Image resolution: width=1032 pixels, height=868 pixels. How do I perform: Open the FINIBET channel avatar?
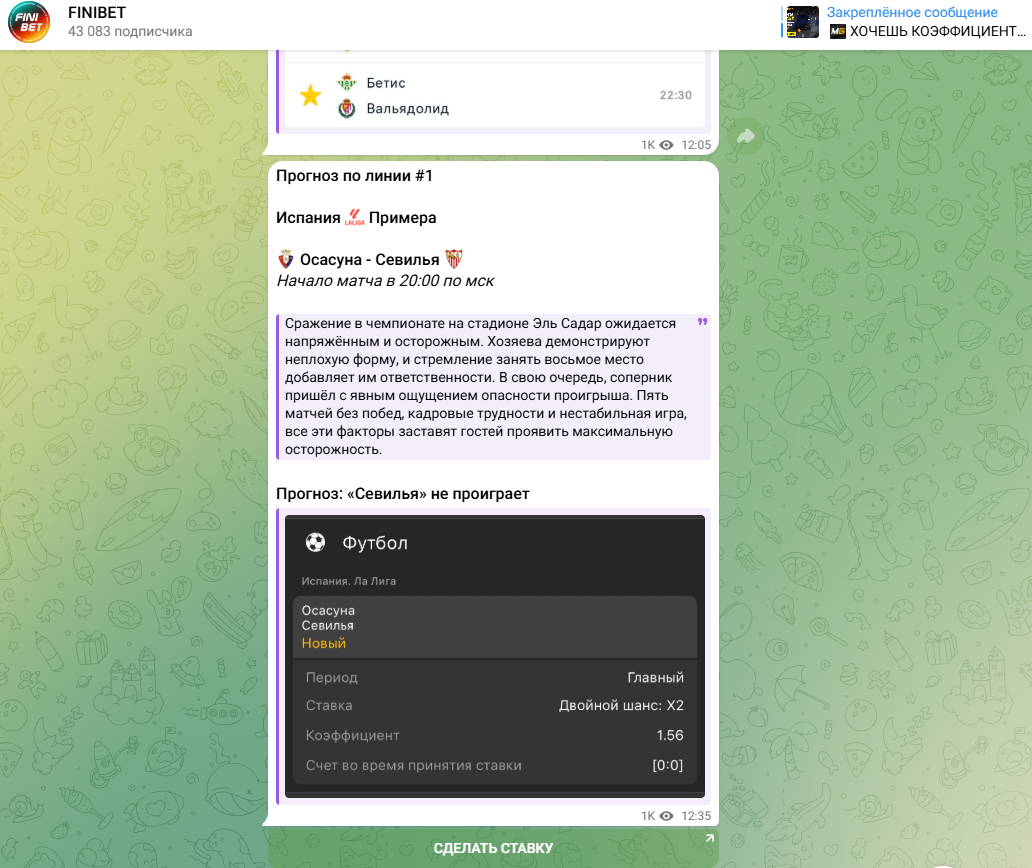pyautogui.click(x=29, y=22)
